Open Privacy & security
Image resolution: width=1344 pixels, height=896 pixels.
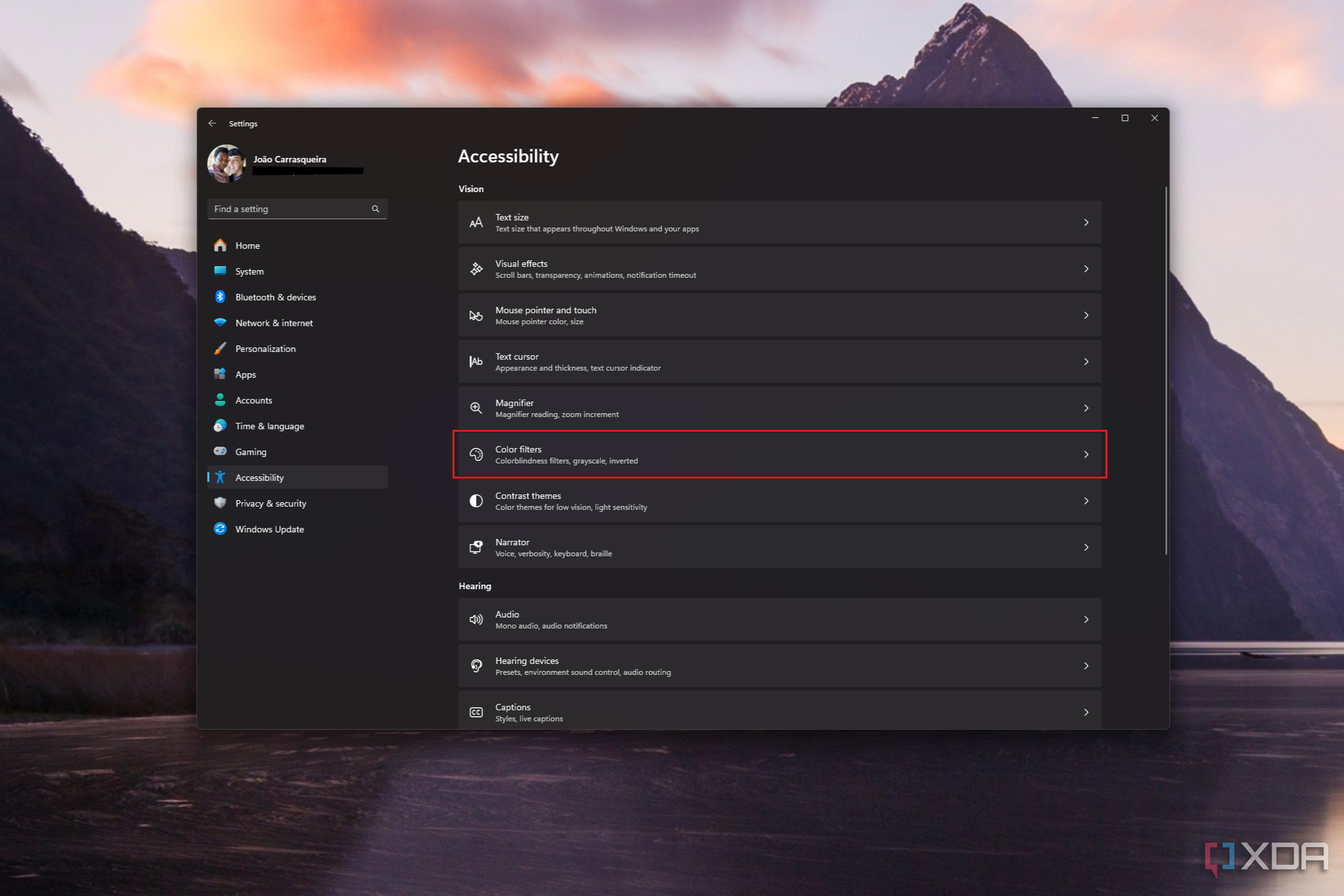click(x=297, y=503)
